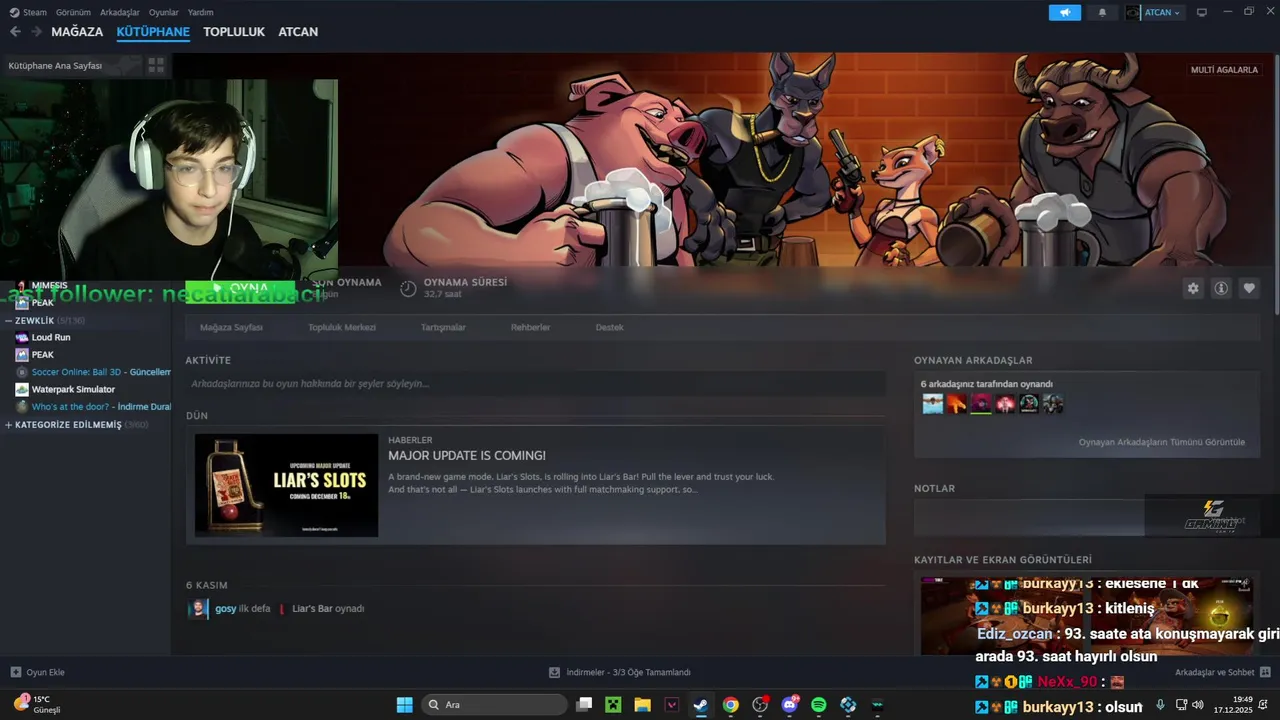
Task: Open the Steam menu
Action: coord(28,12)
